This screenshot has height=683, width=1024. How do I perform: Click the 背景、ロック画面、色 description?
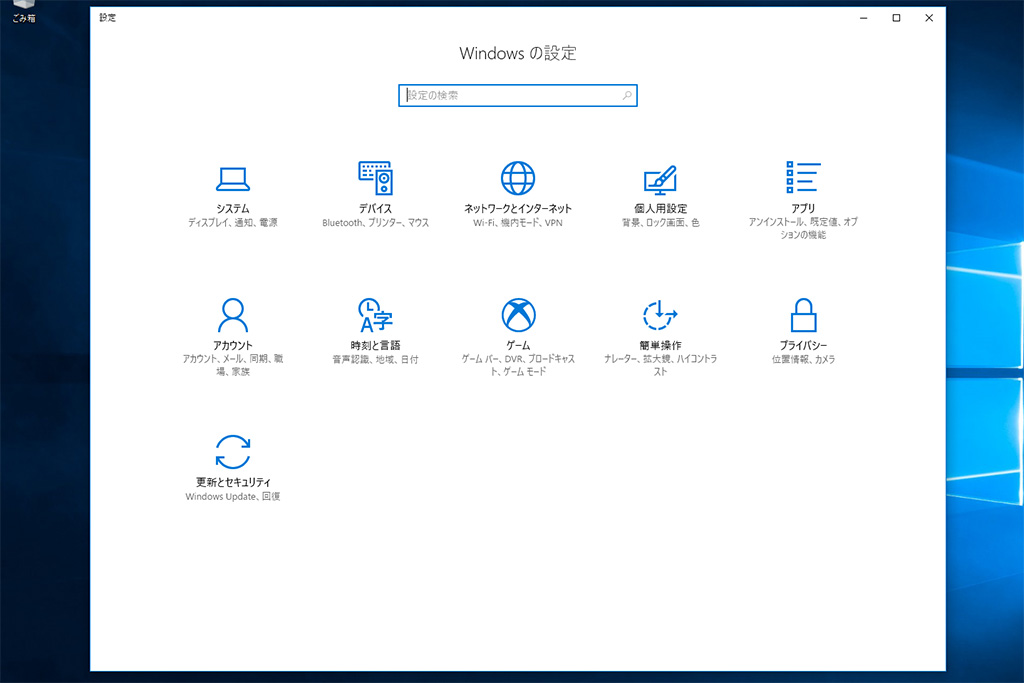click(660, 223)
